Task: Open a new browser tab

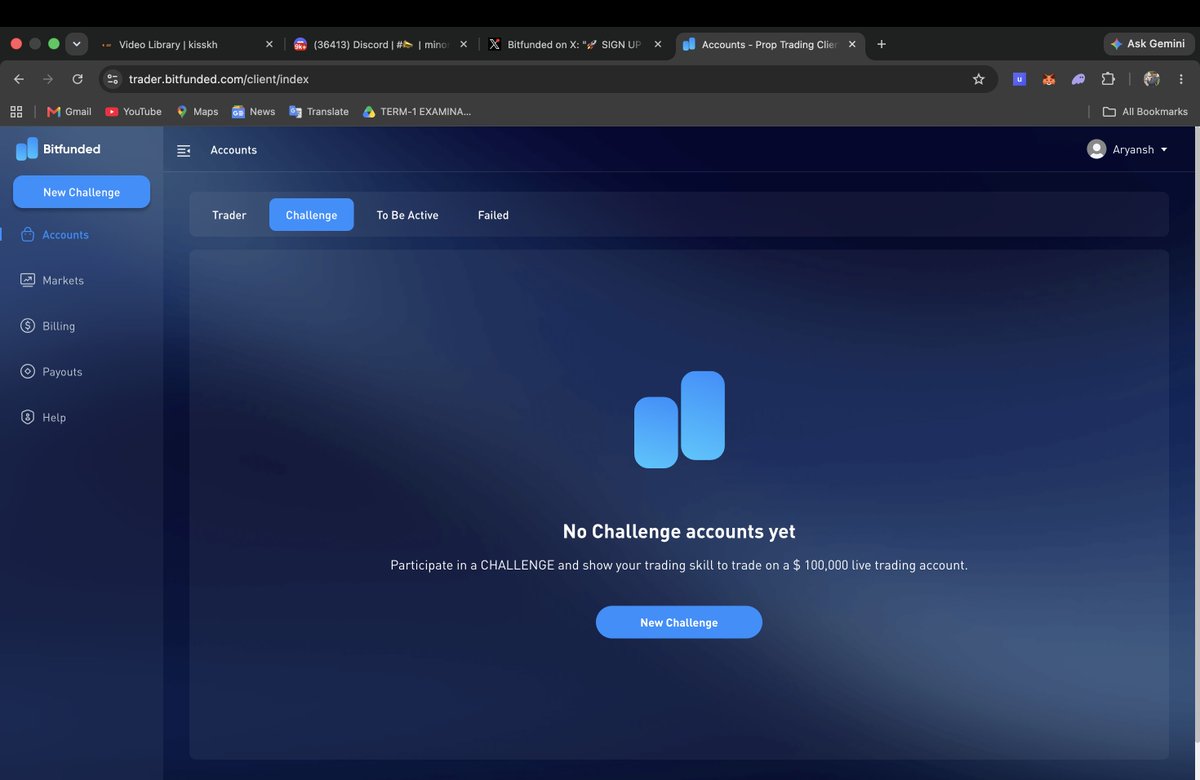Action: tap(881, 44)
